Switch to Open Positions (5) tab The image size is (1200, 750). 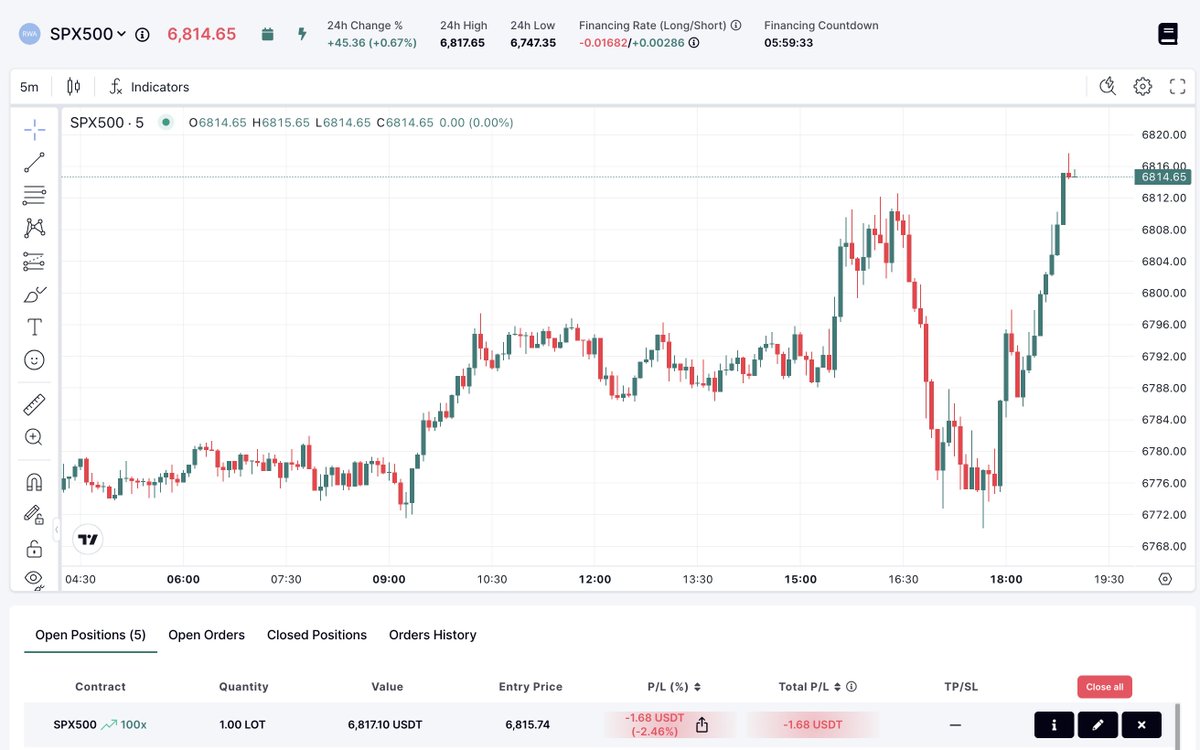pyautogui.click(x=90, y=635)
